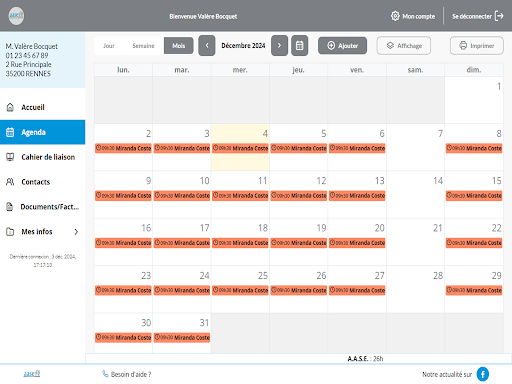The height and width of the screenshot is (384, 512).
Task: Open Miranda Coste event on December 3
Action: 182,148
